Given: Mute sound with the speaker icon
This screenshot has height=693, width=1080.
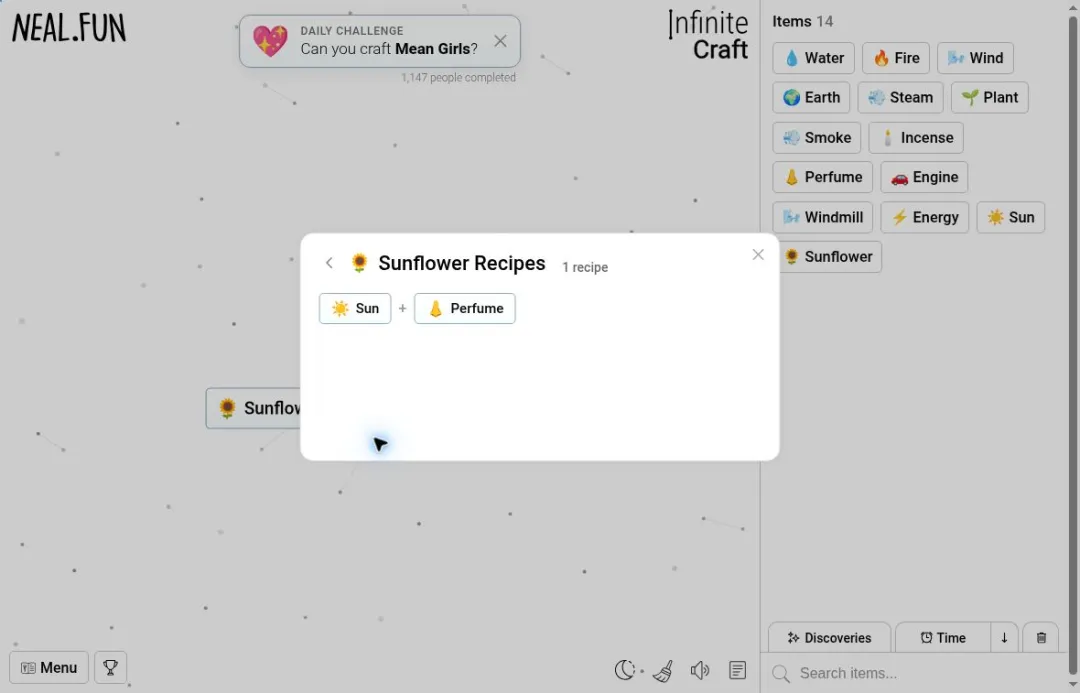Looking at the screenshot, I should (700, 670).
